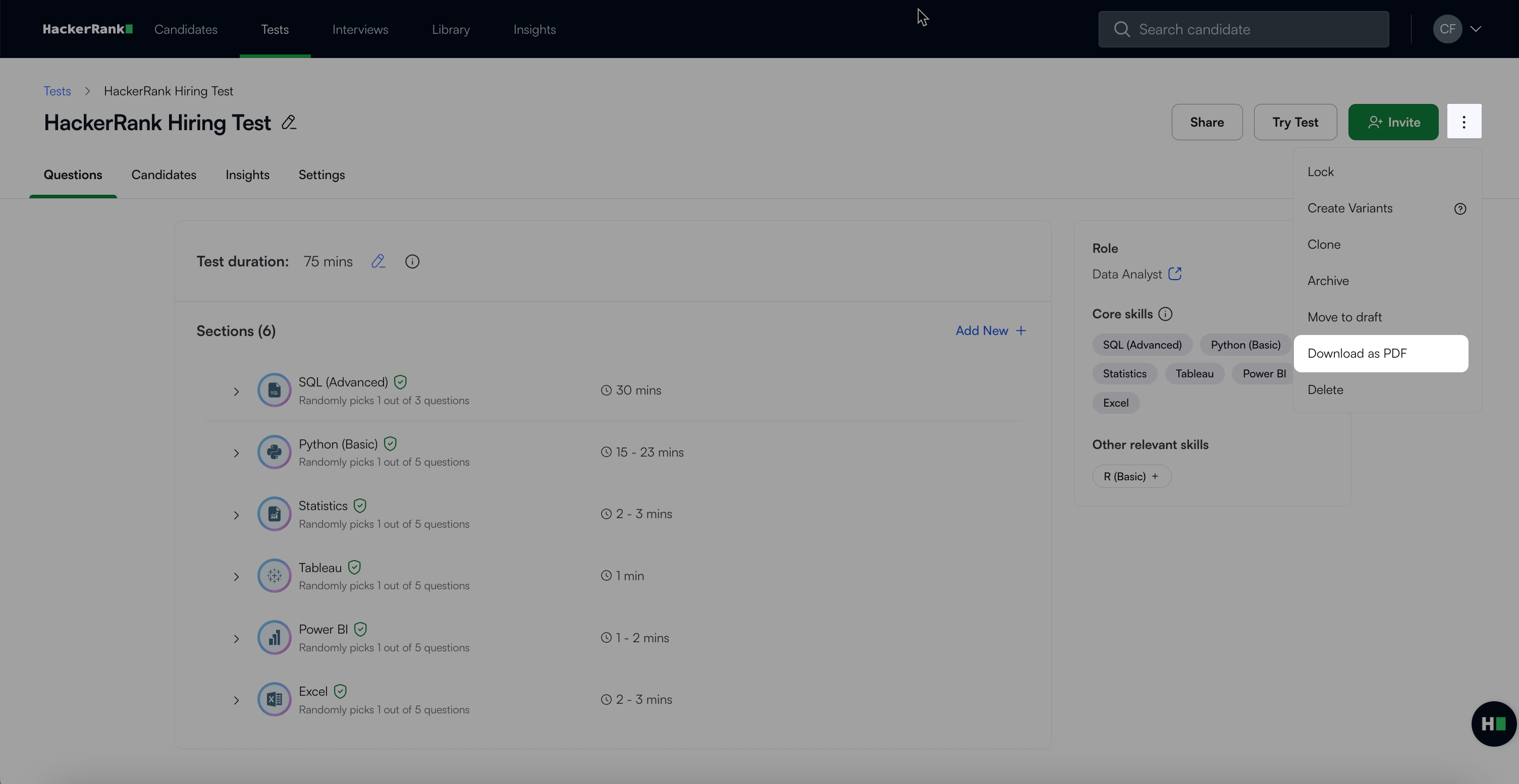Expand the Excel section chevron
This screenshot has width=1519, height=784.
click(236, 700)
